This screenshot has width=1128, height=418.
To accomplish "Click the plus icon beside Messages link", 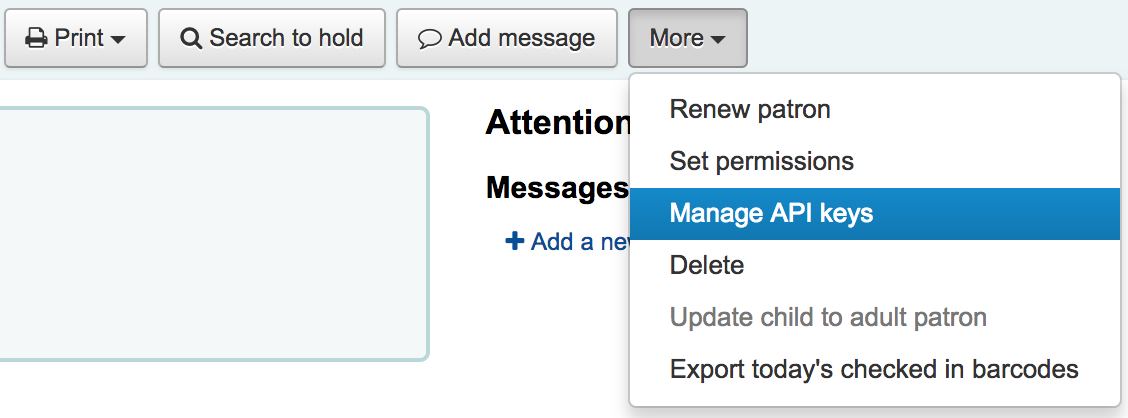I will (x=515, y=241).
